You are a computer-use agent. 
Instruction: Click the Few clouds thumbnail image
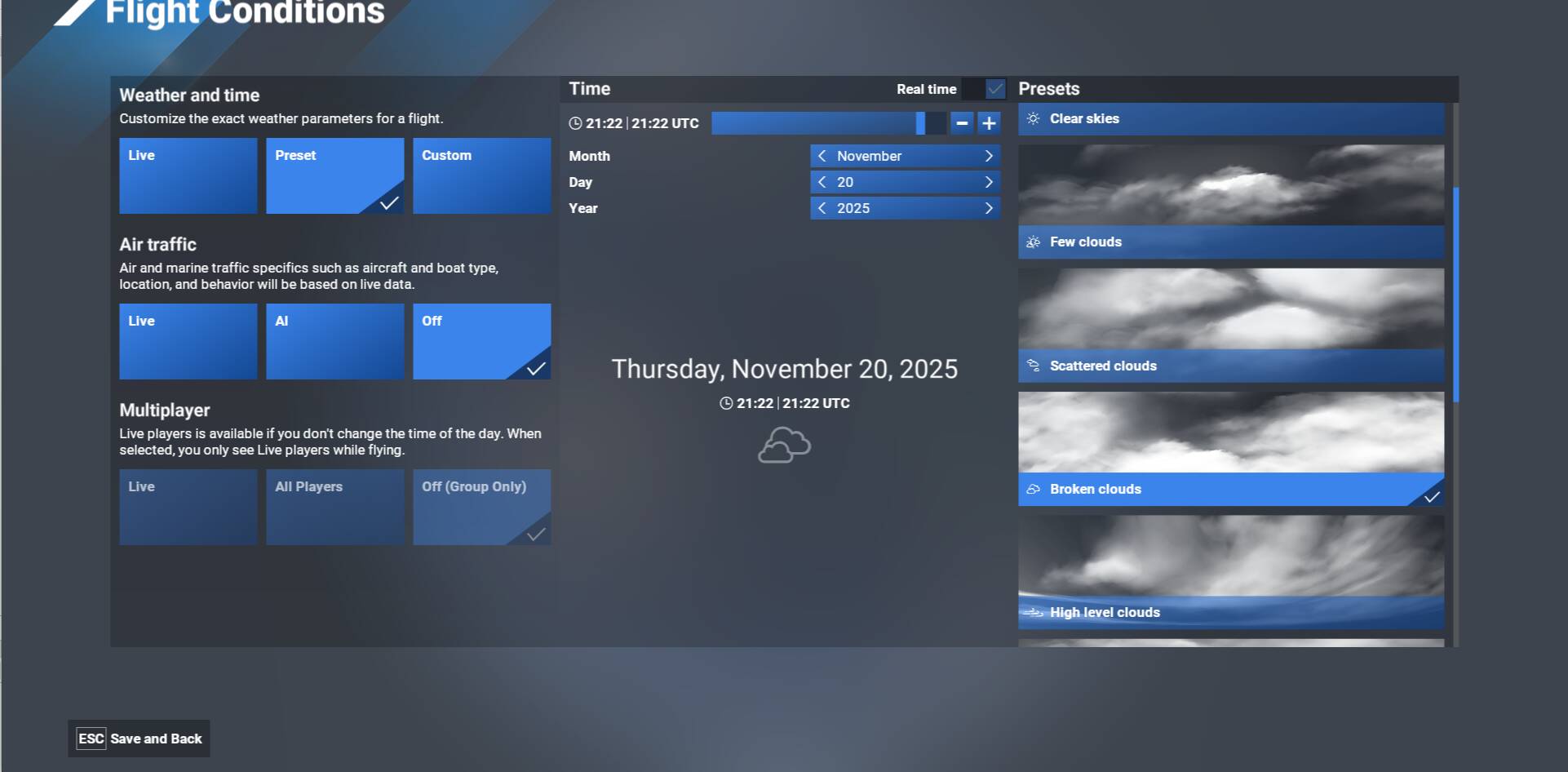(x=1231, y=184)
